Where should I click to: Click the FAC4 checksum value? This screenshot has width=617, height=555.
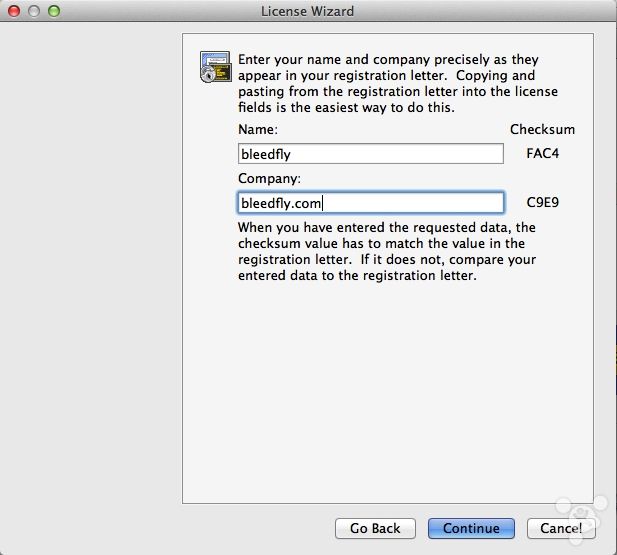pyautogui.click(x=542, y=153)
